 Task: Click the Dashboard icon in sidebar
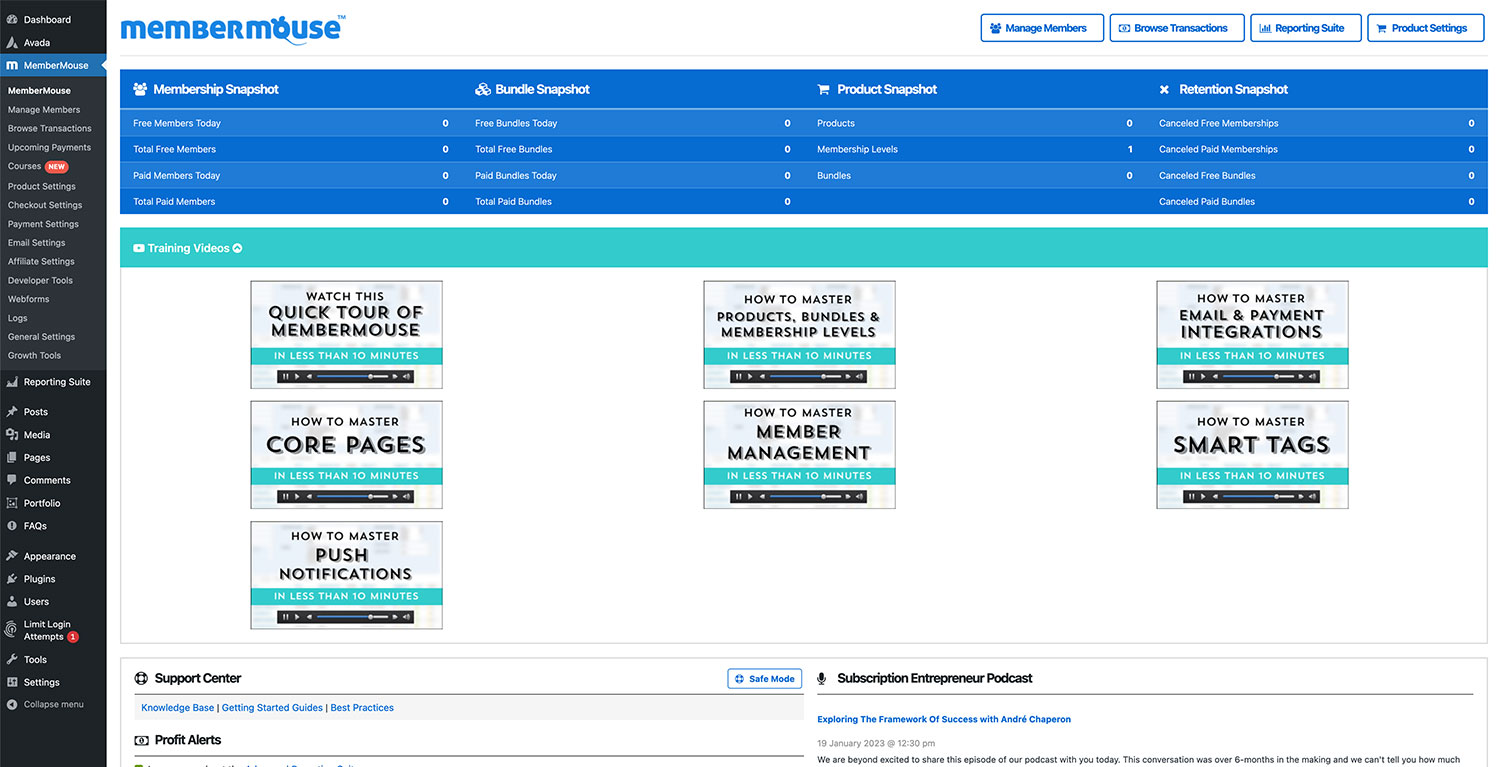[12, 20]
